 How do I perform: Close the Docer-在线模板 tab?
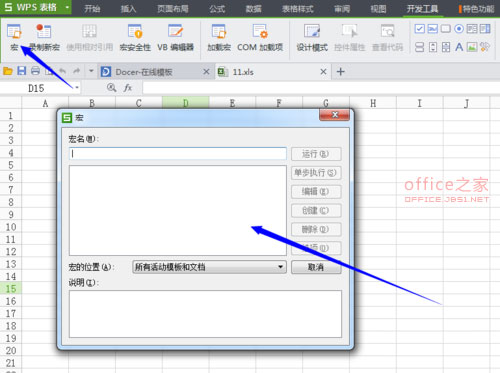pos(206,72)
